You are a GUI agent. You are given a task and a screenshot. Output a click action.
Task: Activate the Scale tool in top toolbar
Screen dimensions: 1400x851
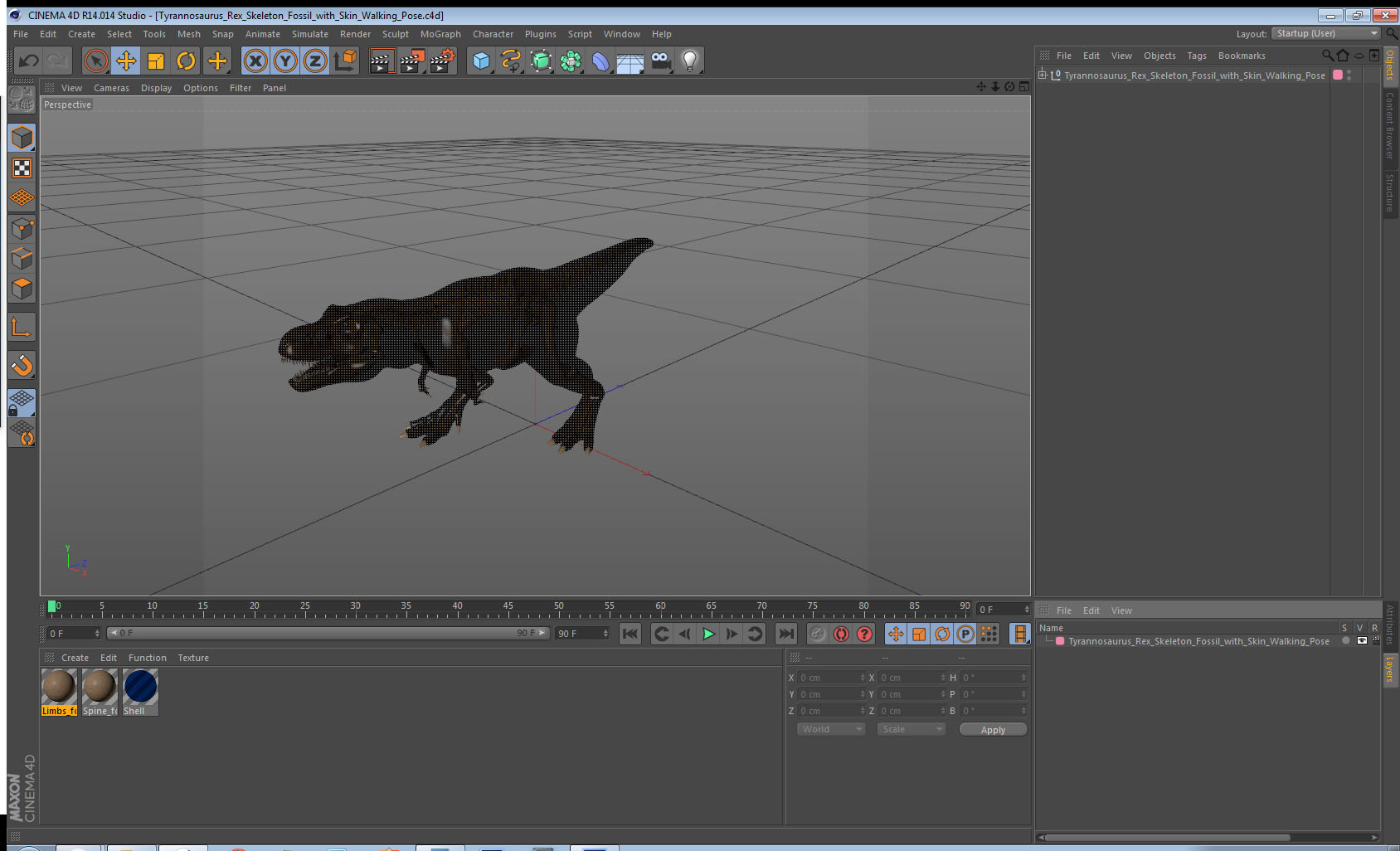(x=156, y=61)
